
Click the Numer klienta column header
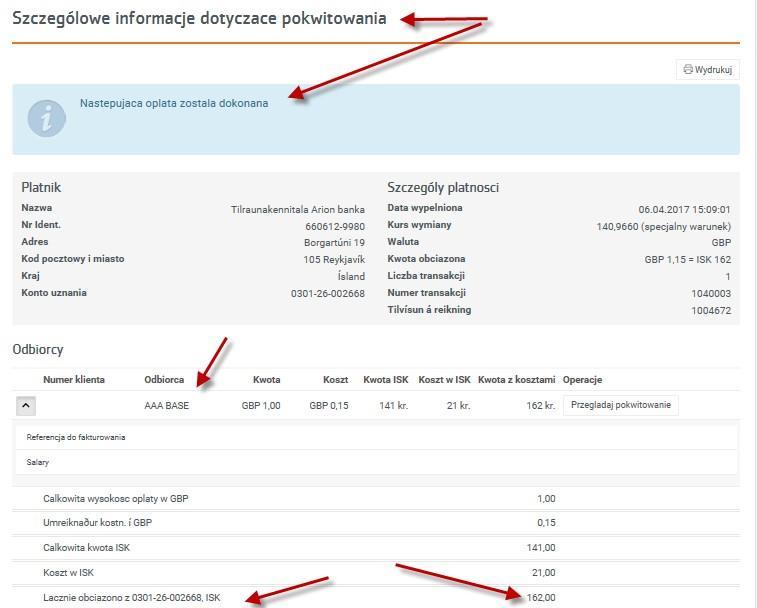point(74,380)
